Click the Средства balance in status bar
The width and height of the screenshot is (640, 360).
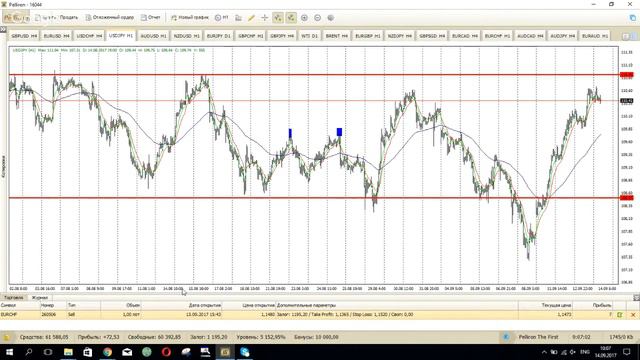click(44, 337)
